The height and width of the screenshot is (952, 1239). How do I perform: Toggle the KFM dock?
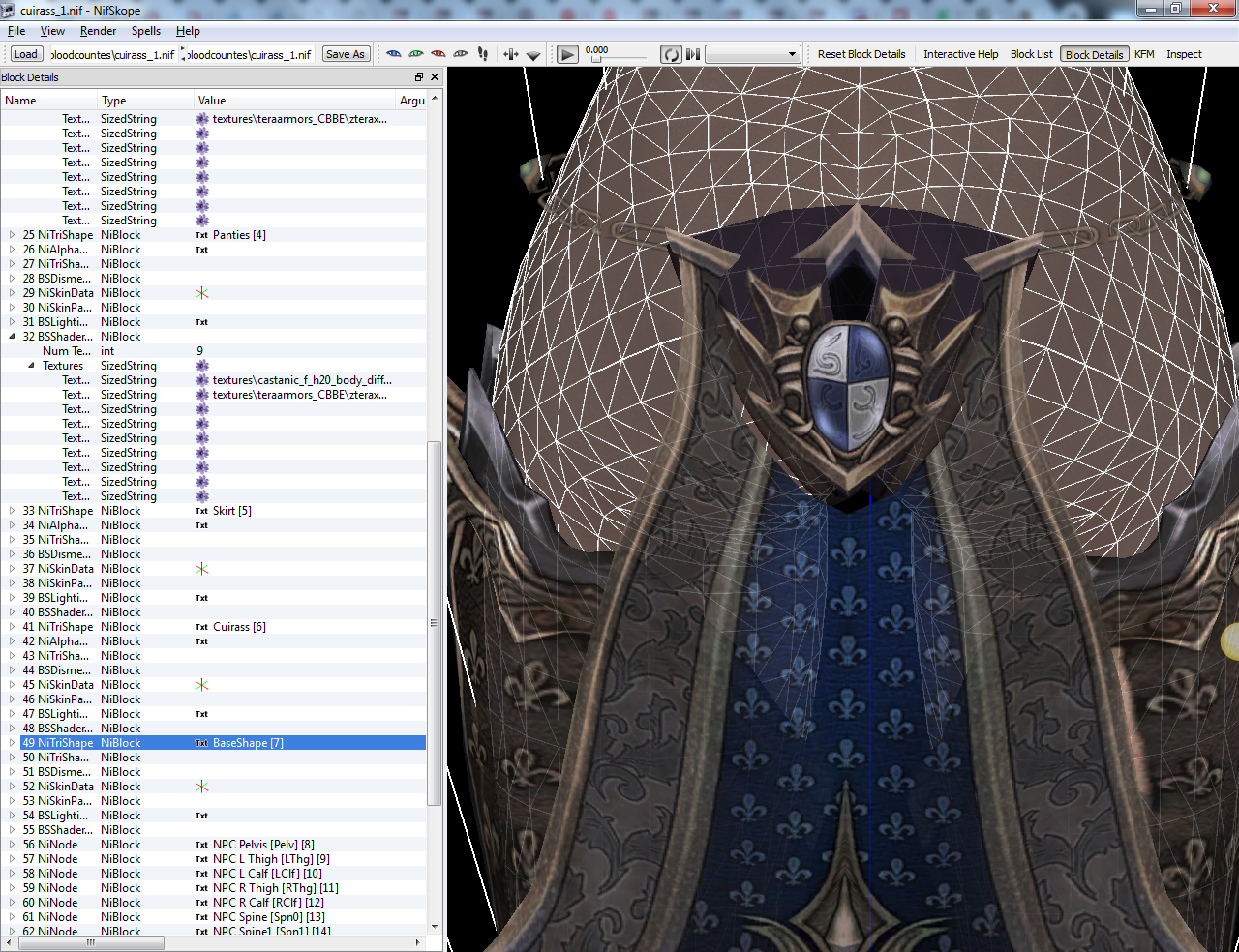[1144, 54]
